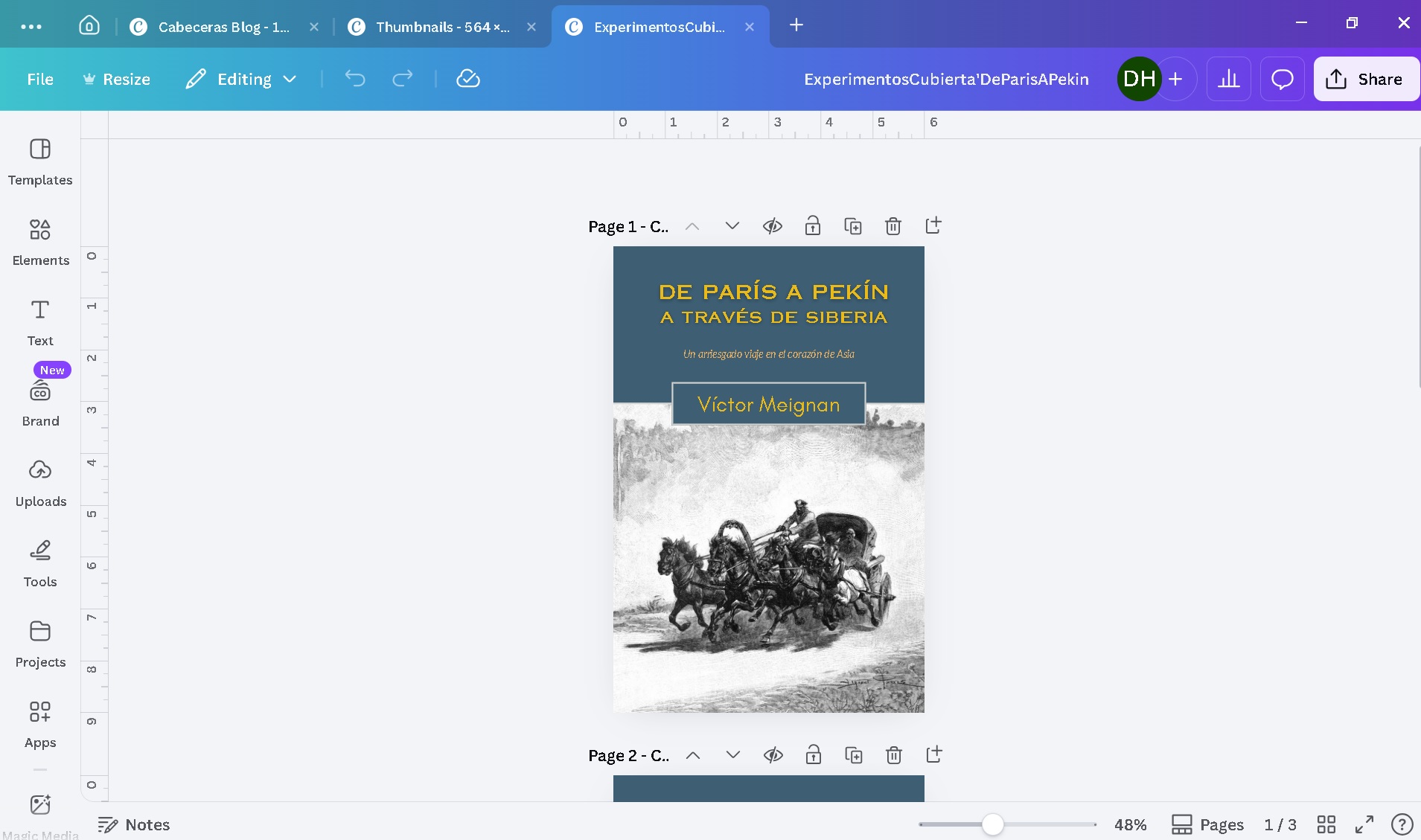
Task: Enter fullscreen presentation mode
Action: click(1364, 824)
